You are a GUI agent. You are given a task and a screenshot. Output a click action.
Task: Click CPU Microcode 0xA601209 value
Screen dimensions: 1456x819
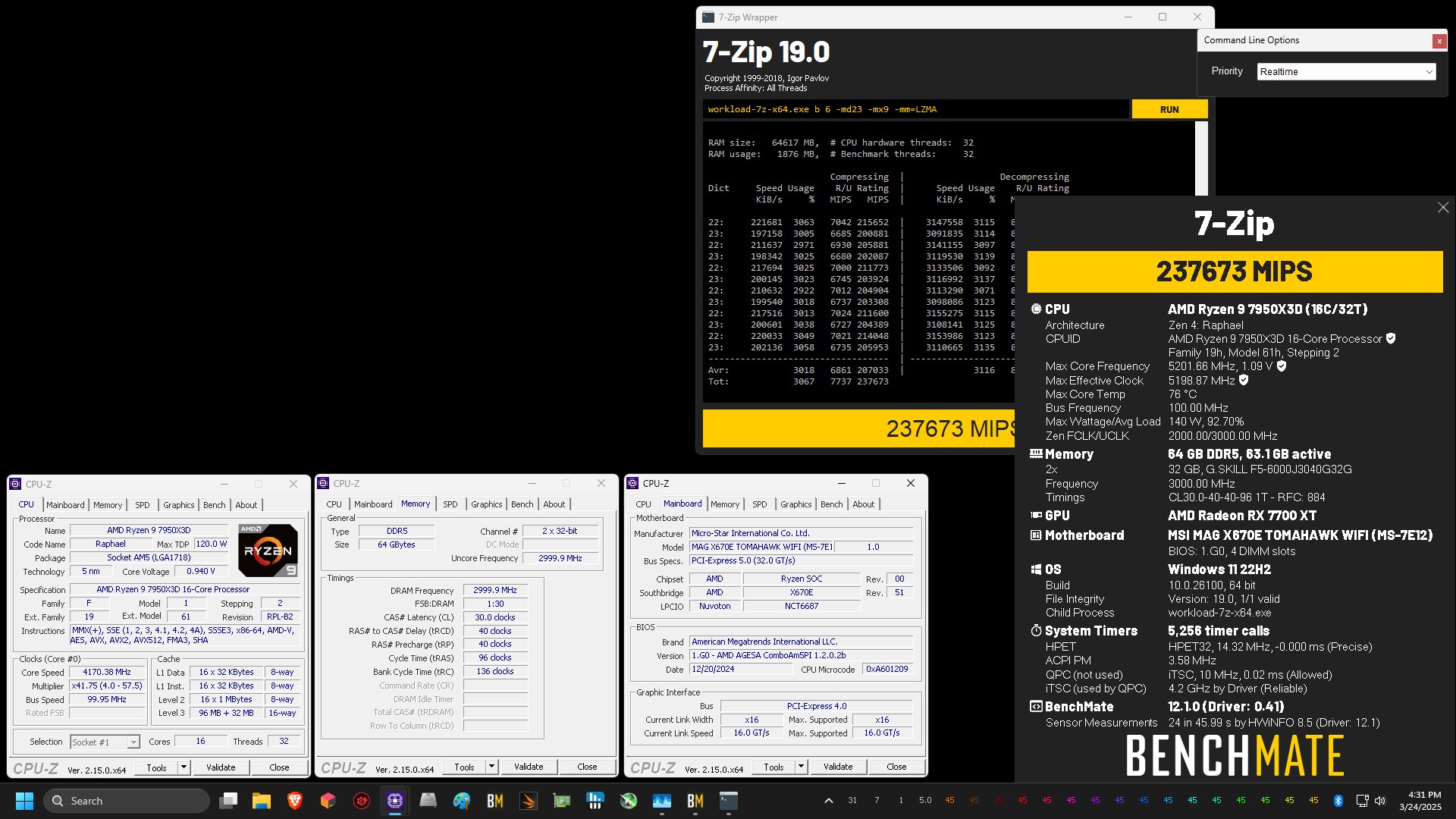(887, 670)
